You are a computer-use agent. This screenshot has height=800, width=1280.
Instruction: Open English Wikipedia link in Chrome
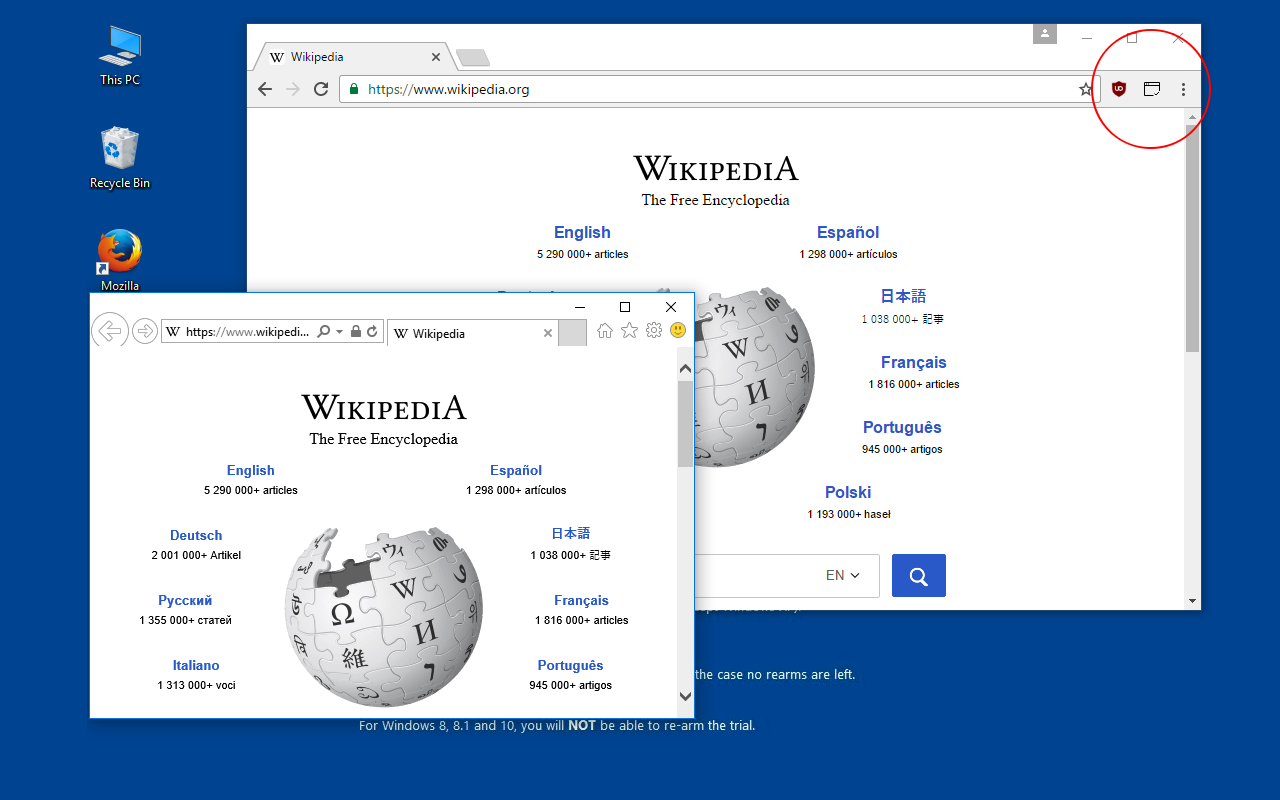coord(582,232)
